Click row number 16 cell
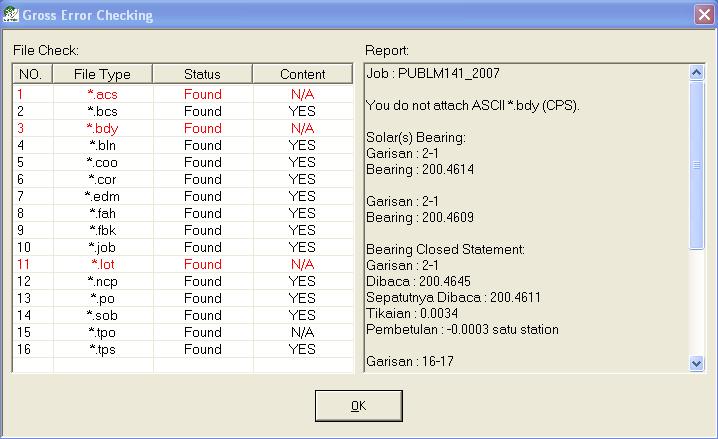718x439 pixels. click(33, 349)
